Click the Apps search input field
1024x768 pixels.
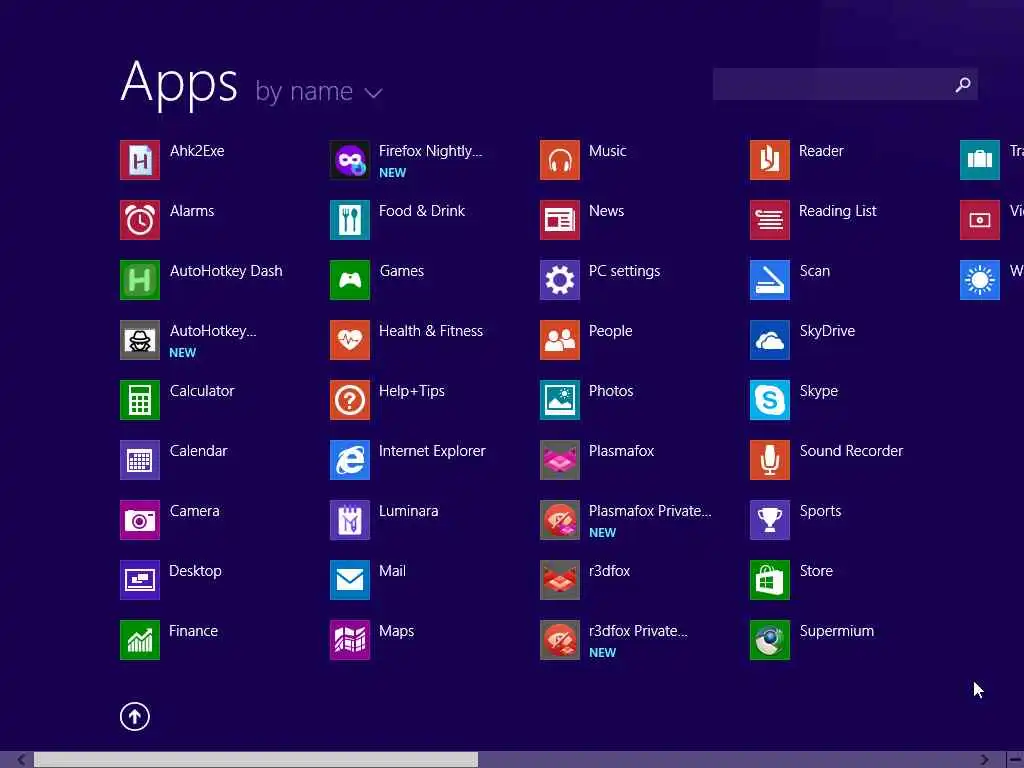[x=845, y=84]
